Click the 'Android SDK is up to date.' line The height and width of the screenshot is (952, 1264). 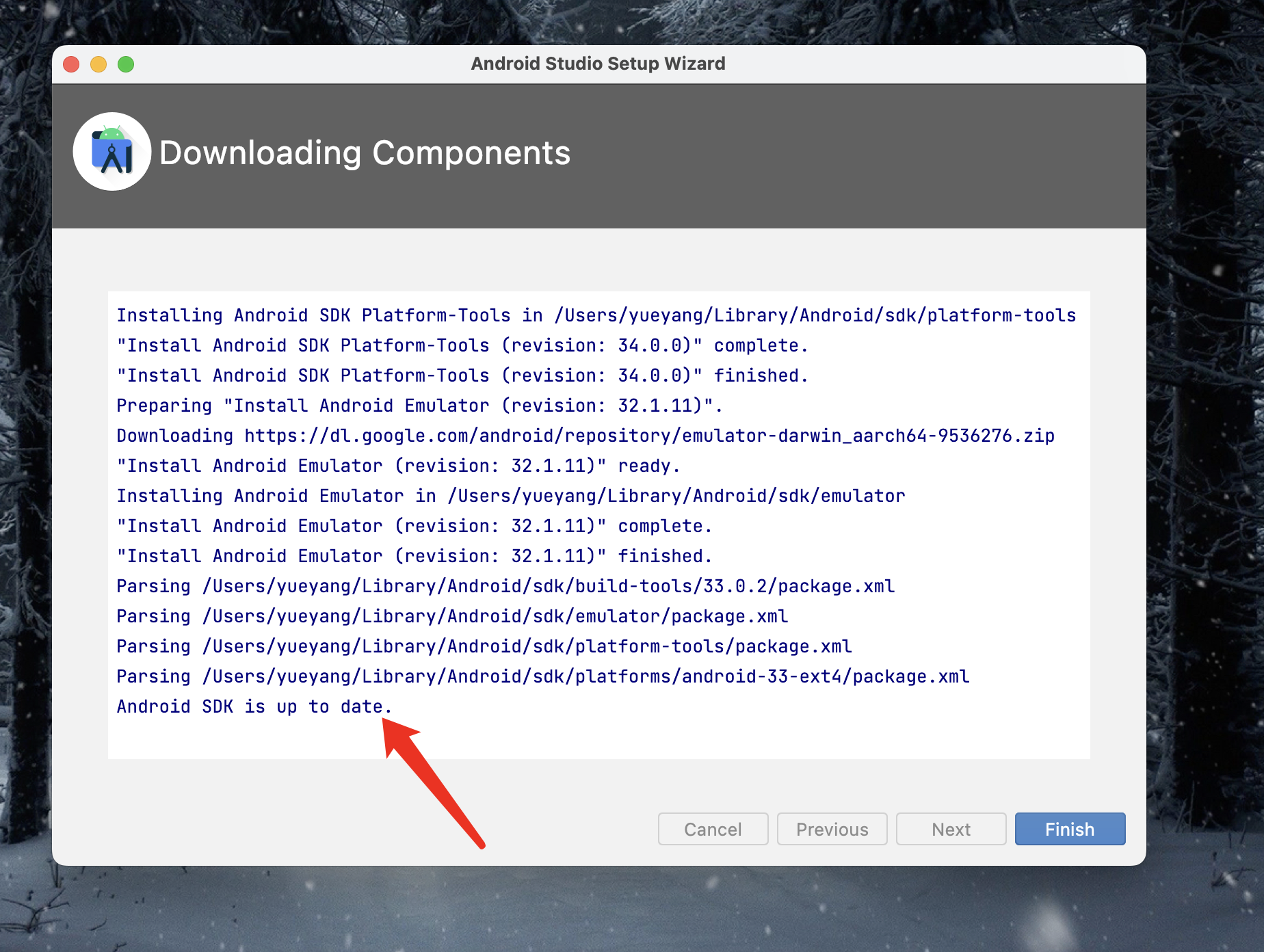click(254, 706)
